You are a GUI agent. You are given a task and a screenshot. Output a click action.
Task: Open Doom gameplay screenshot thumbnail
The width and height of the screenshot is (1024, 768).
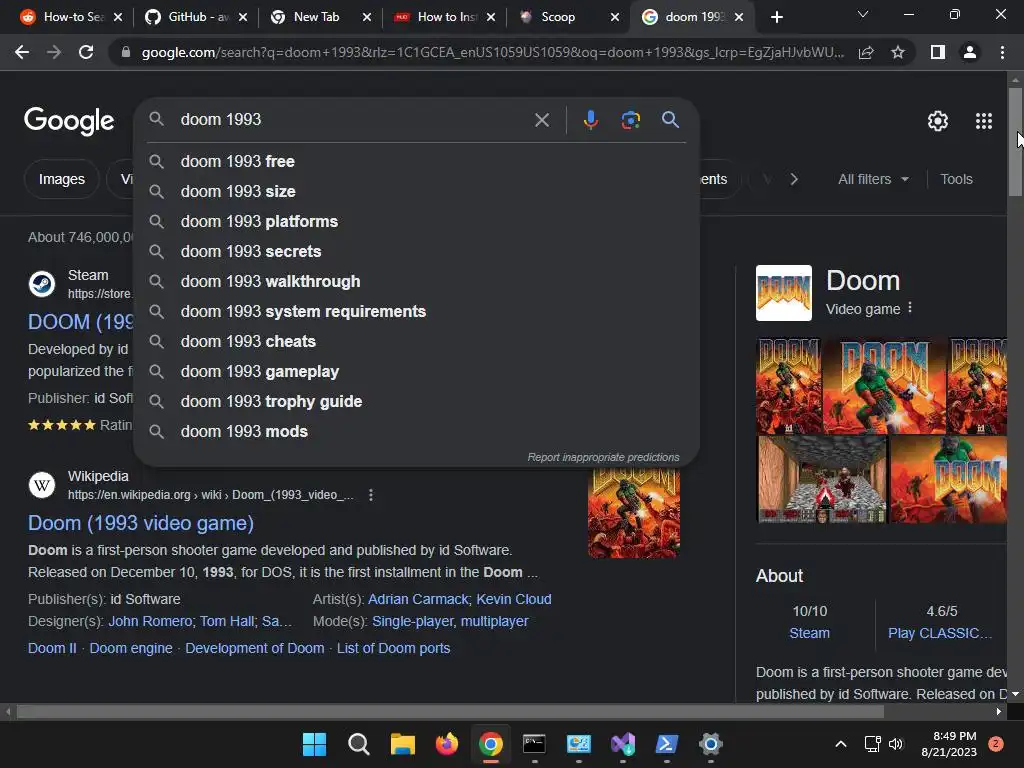coord(822,479)
